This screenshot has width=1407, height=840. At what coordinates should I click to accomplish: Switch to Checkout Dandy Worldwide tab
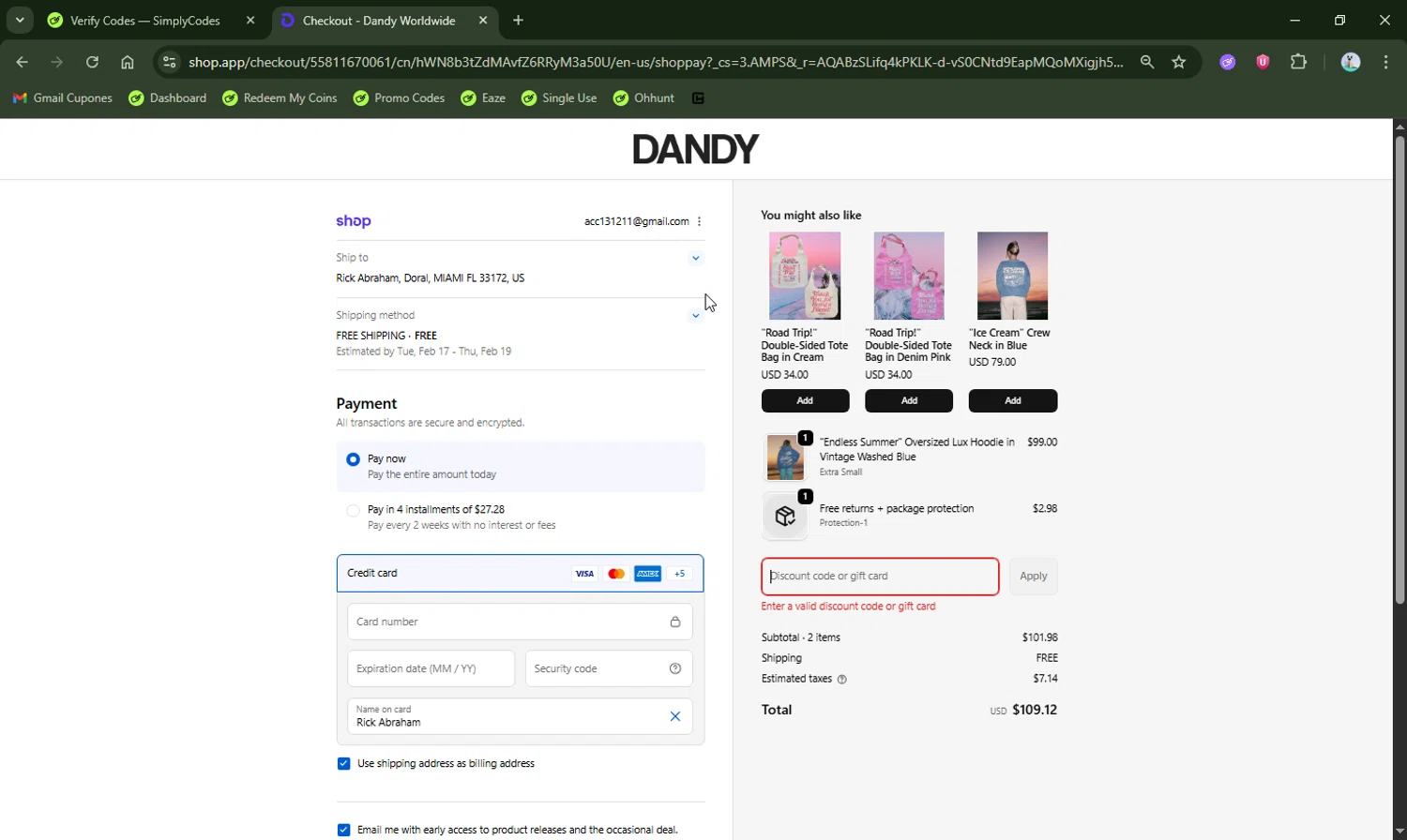click(386, 21)
